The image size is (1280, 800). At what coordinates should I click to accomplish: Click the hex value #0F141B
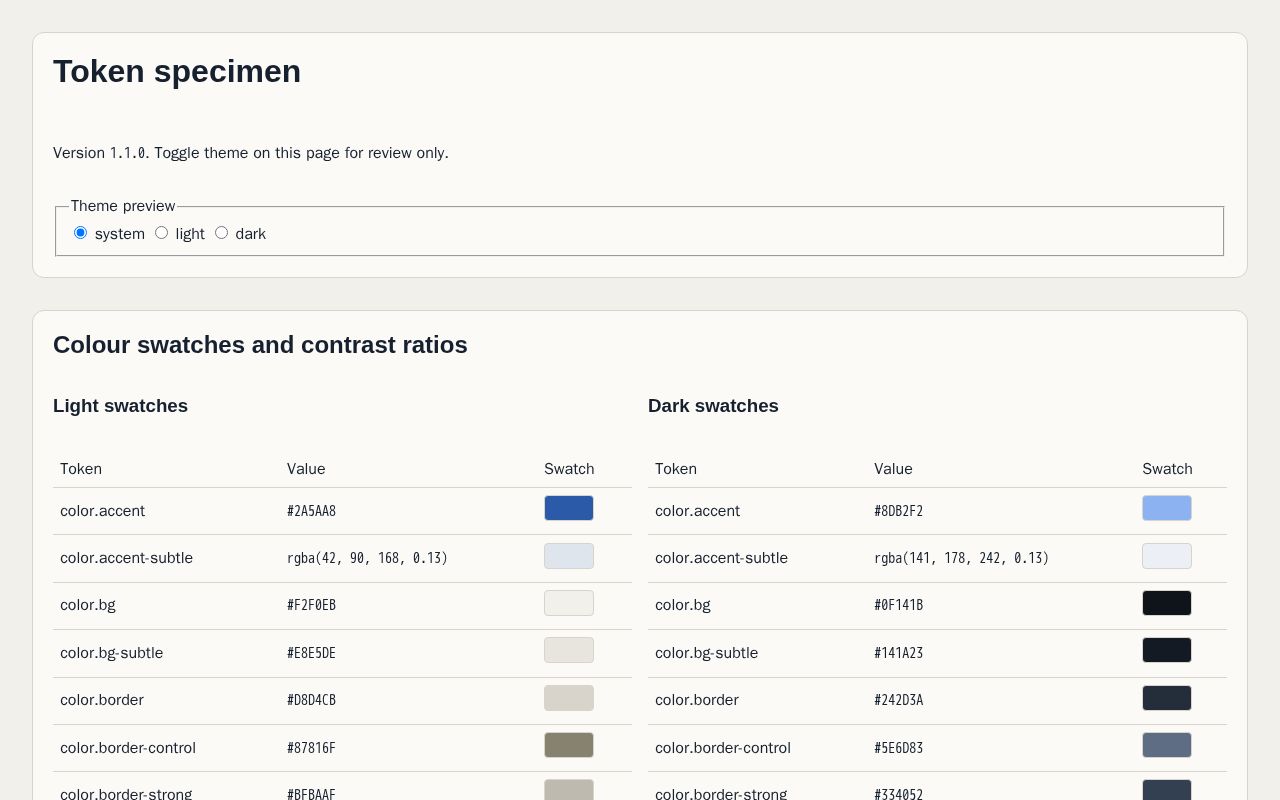click(898, 605)
